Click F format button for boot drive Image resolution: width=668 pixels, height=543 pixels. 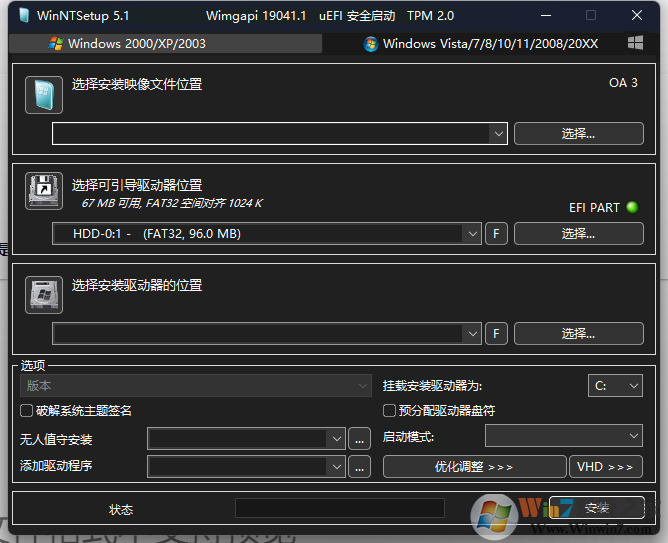pyautogui.click(x=496, y=234)
